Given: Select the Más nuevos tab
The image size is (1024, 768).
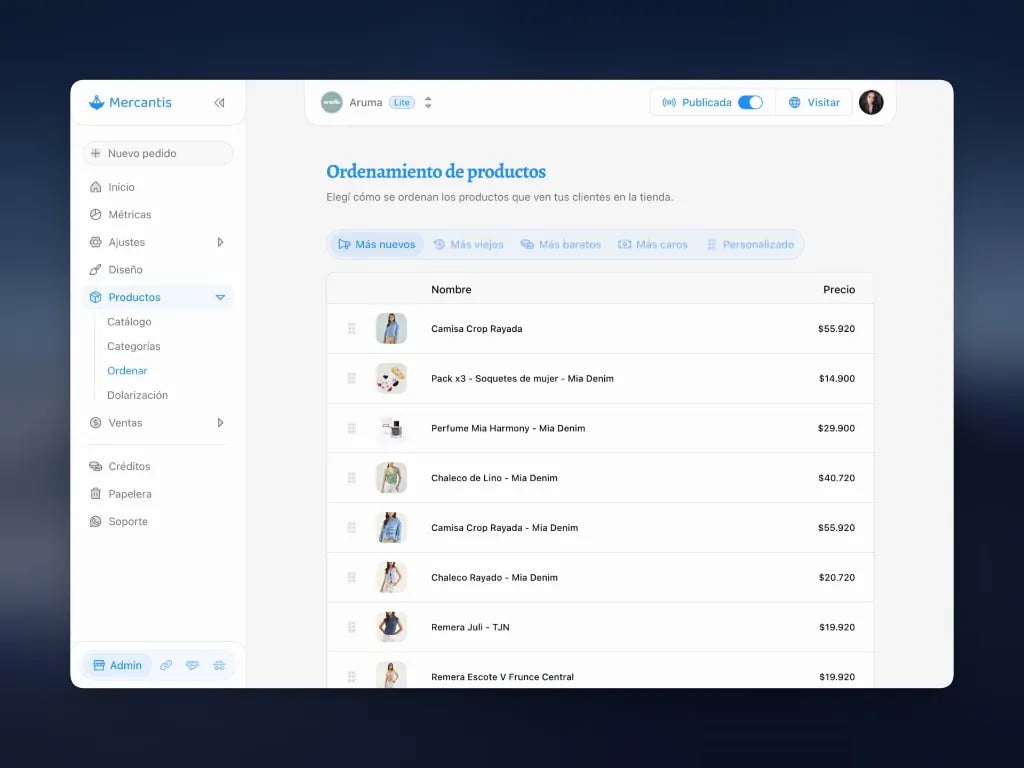Looking at the screenshot, I should (377, 244).
